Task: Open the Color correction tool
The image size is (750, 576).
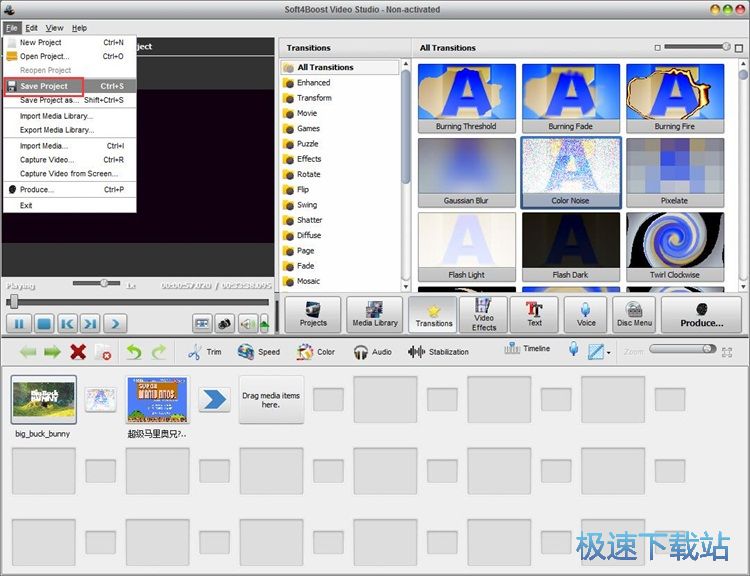Action: (315, 352)
